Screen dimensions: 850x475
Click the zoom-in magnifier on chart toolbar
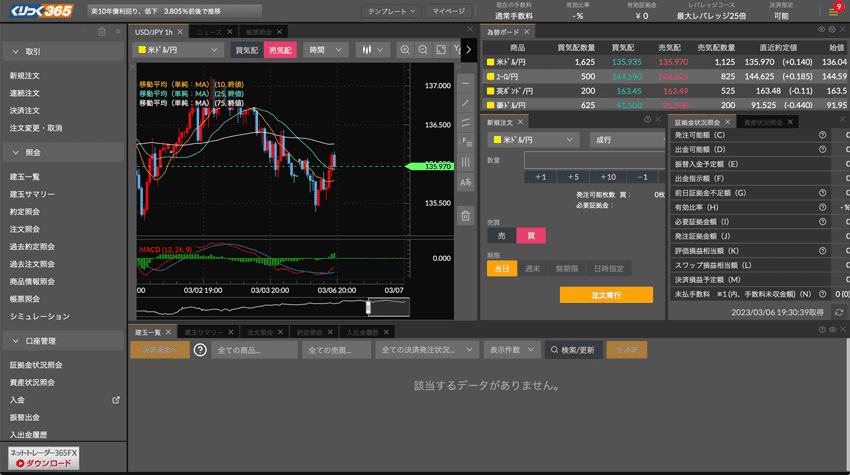tap(405, 49)
